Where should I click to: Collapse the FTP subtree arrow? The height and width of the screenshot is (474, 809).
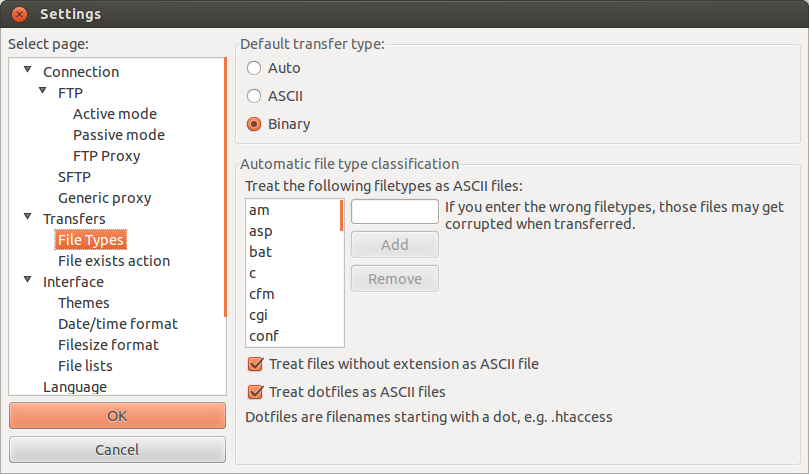43,90
